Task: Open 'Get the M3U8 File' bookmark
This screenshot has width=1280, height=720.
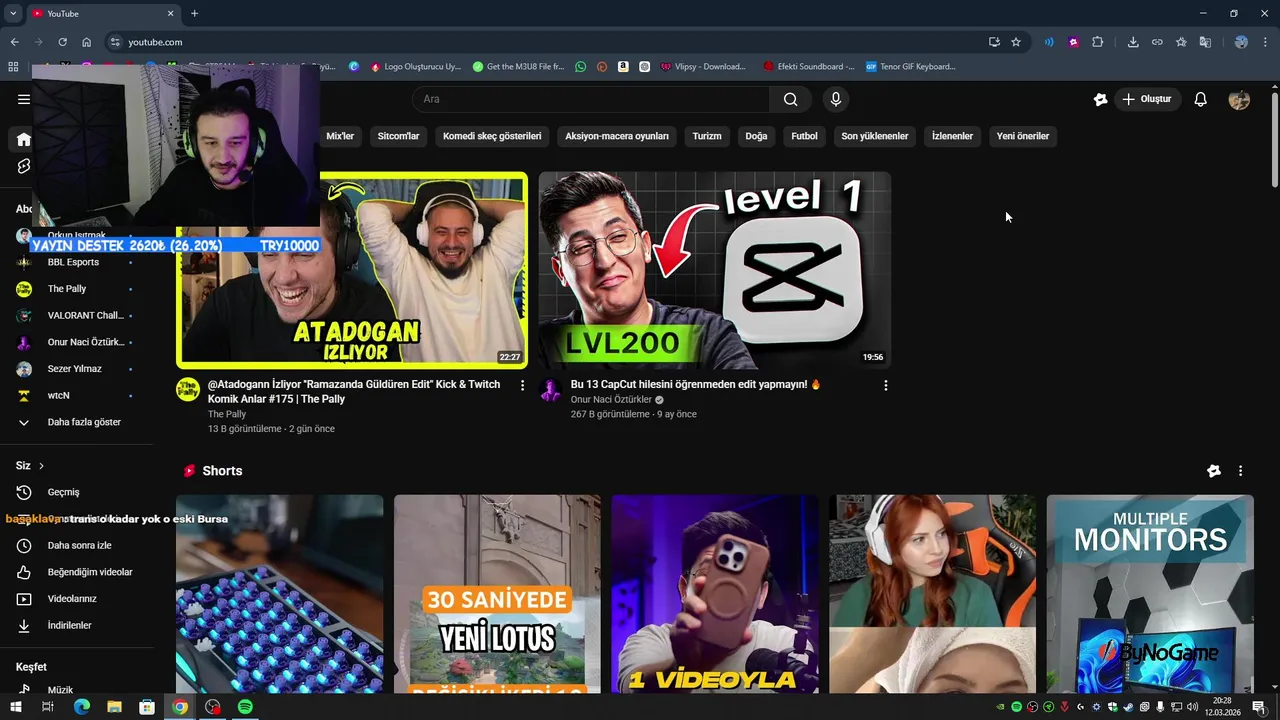Action: (x=519, y=67)
